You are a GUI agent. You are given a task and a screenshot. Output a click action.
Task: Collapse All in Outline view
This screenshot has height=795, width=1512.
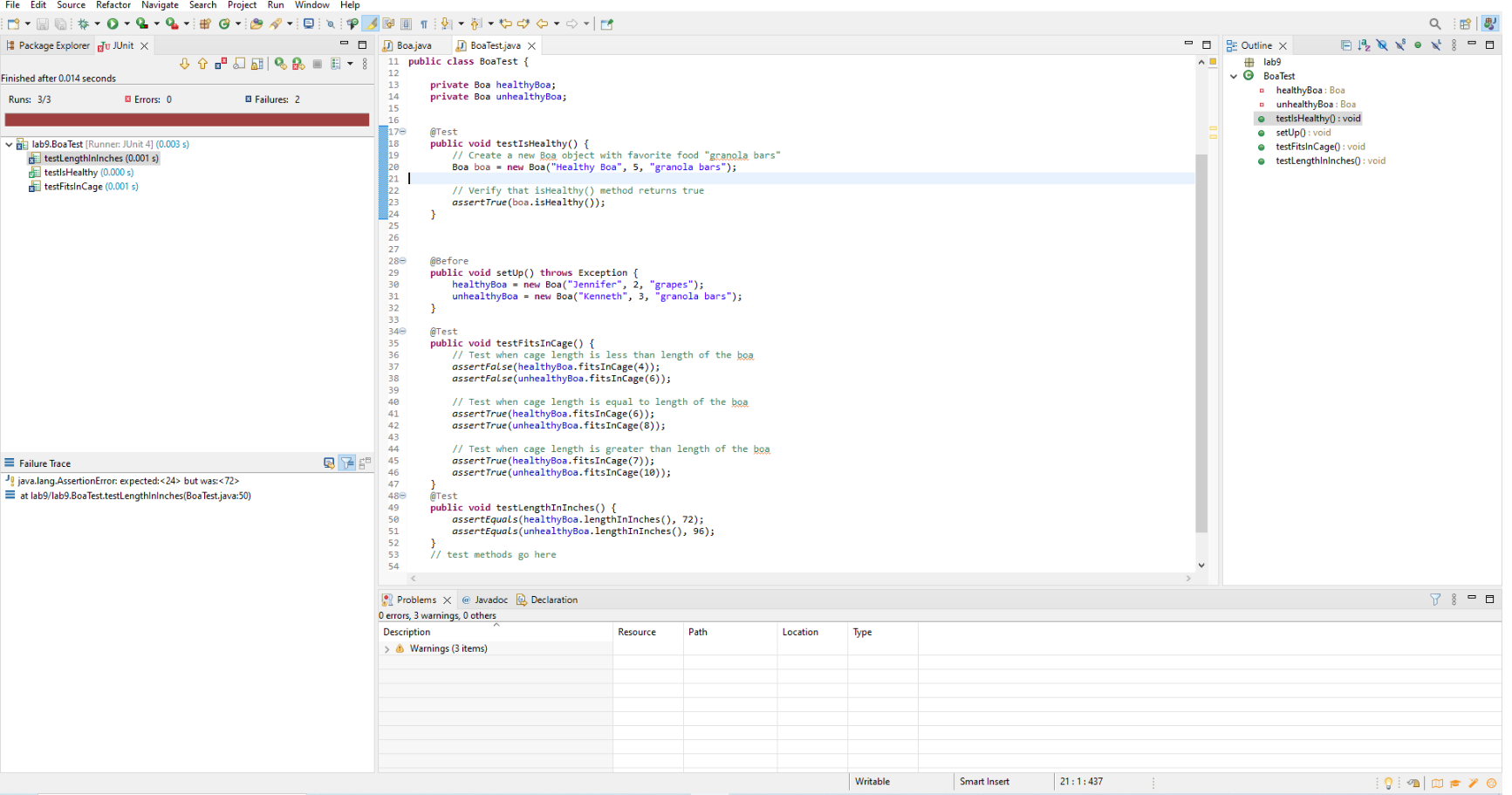(1346, 45)
